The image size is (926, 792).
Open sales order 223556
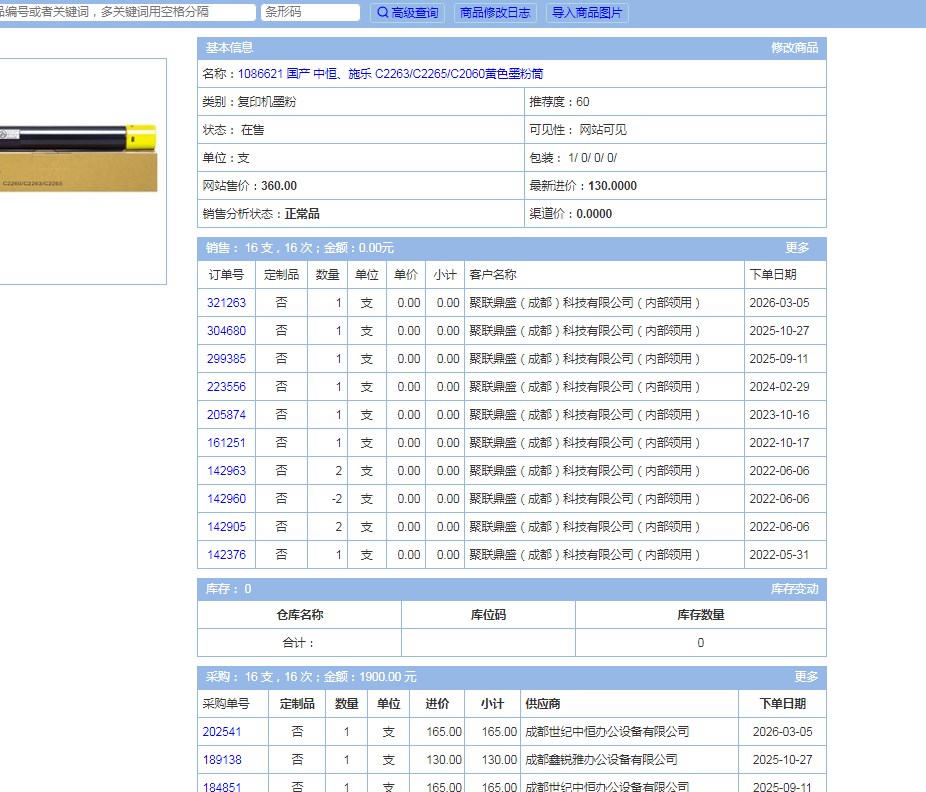pos(226,387)
